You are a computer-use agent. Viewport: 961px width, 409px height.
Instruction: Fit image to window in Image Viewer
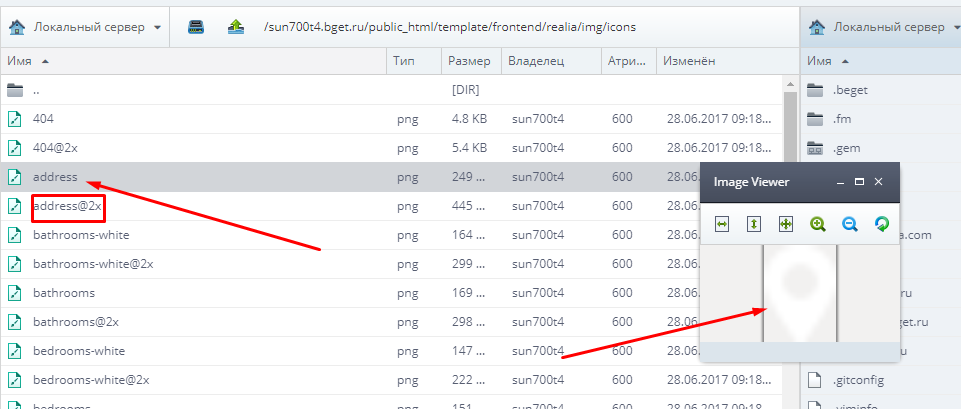pyautogui.click(x=786, y=224)
